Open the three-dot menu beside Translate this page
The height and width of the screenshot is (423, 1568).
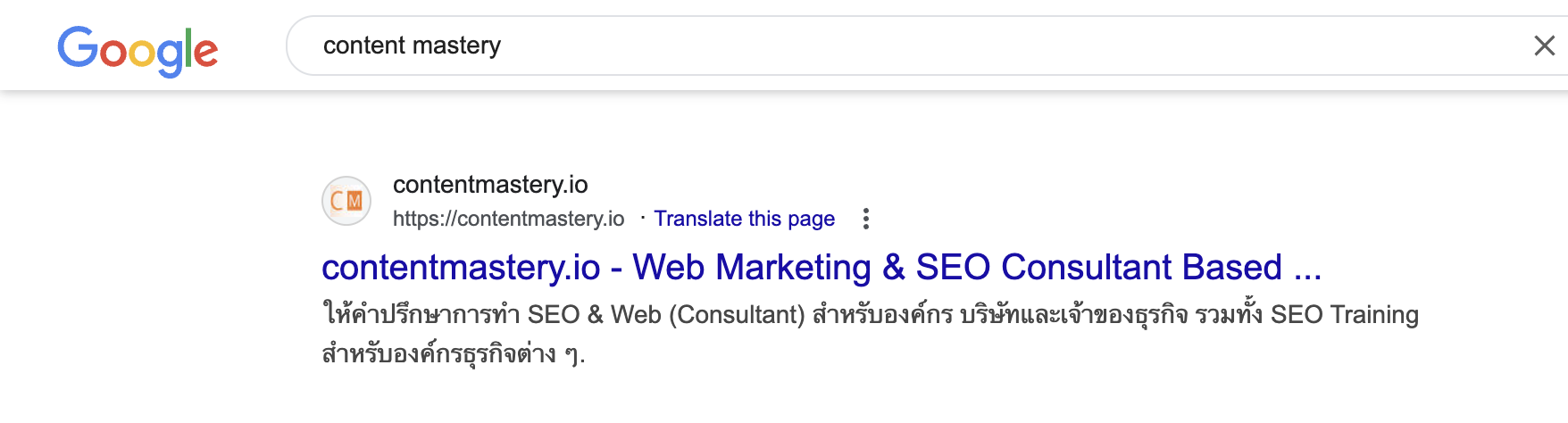865,219
